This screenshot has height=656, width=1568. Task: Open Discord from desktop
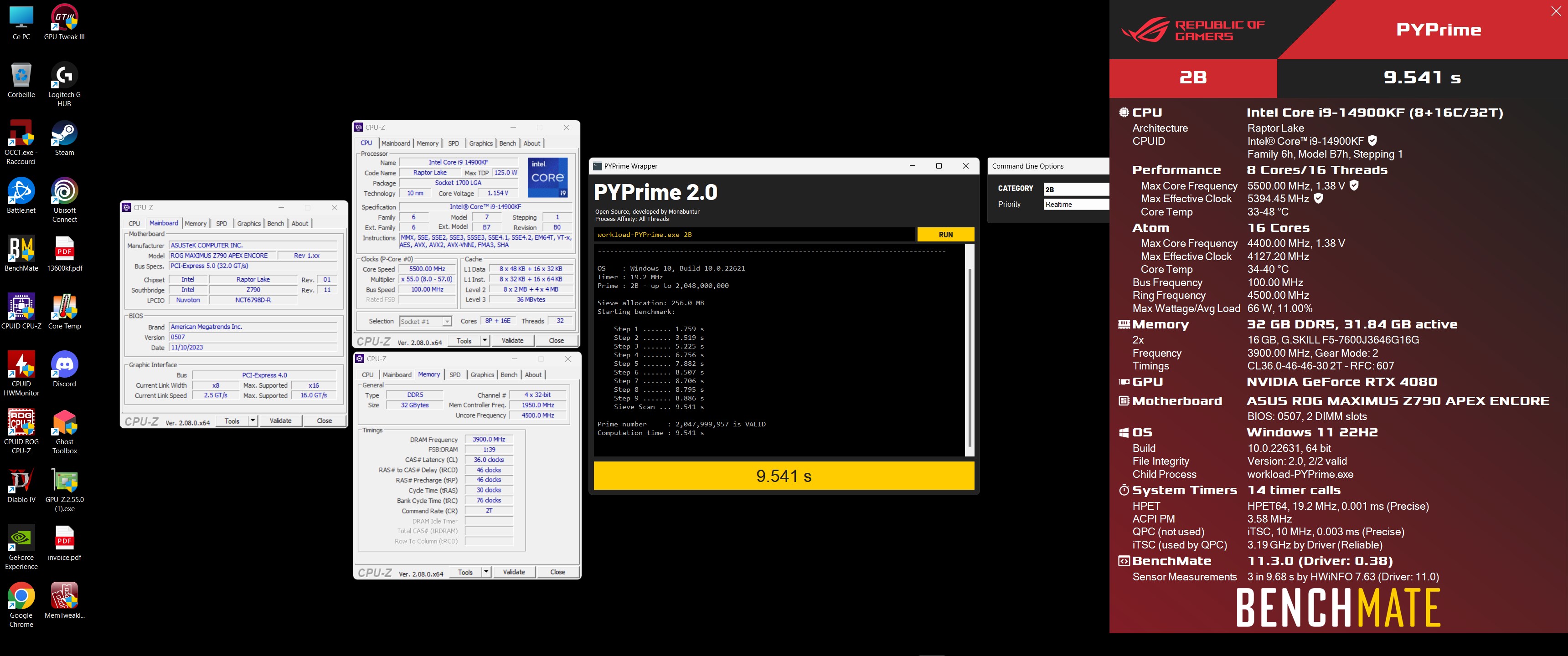[64, 369]
